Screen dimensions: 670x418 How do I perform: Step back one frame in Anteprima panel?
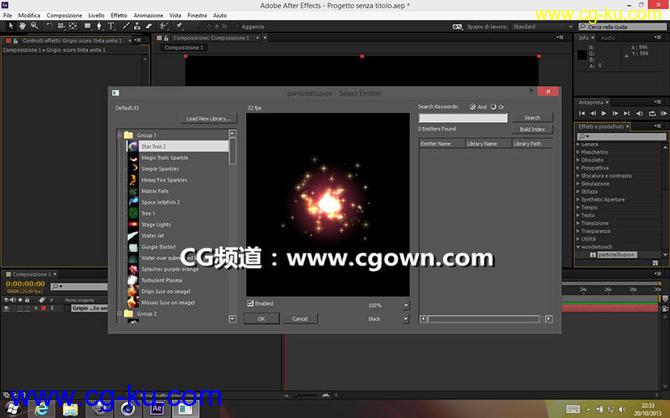click(x=593, y=113)
